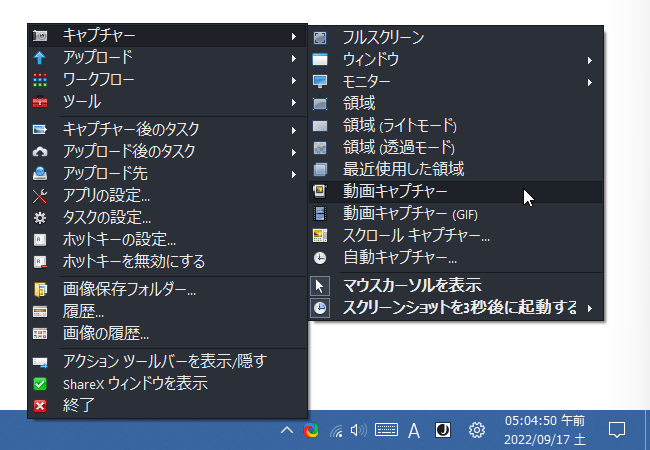The image size is (650, 450).
Task: Click the gear icon for タスクの設定
Action: [x=40, y=218]
